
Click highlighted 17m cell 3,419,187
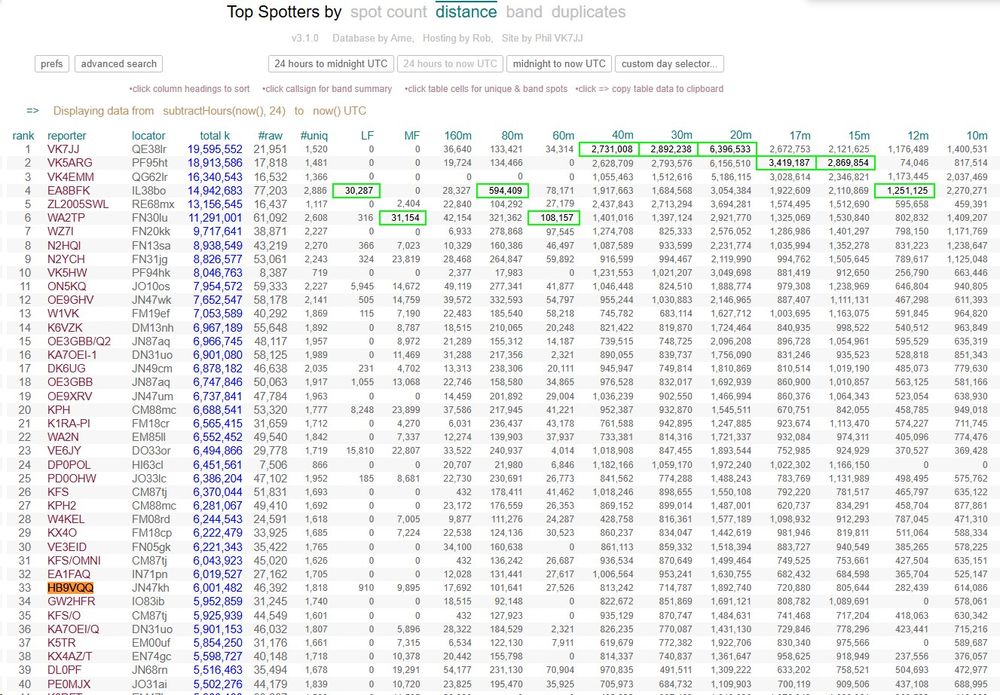tap(786, 163)
